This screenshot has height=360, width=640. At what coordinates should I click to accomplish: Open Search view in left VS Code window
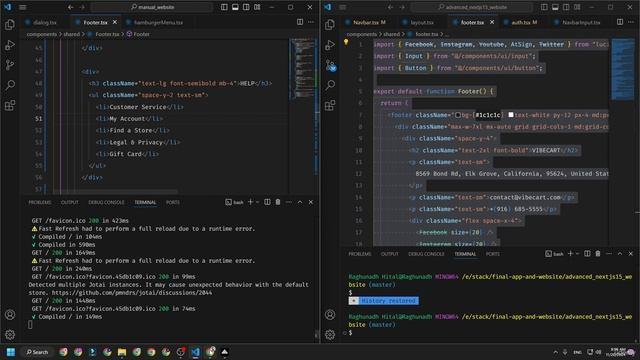(10, 85)
